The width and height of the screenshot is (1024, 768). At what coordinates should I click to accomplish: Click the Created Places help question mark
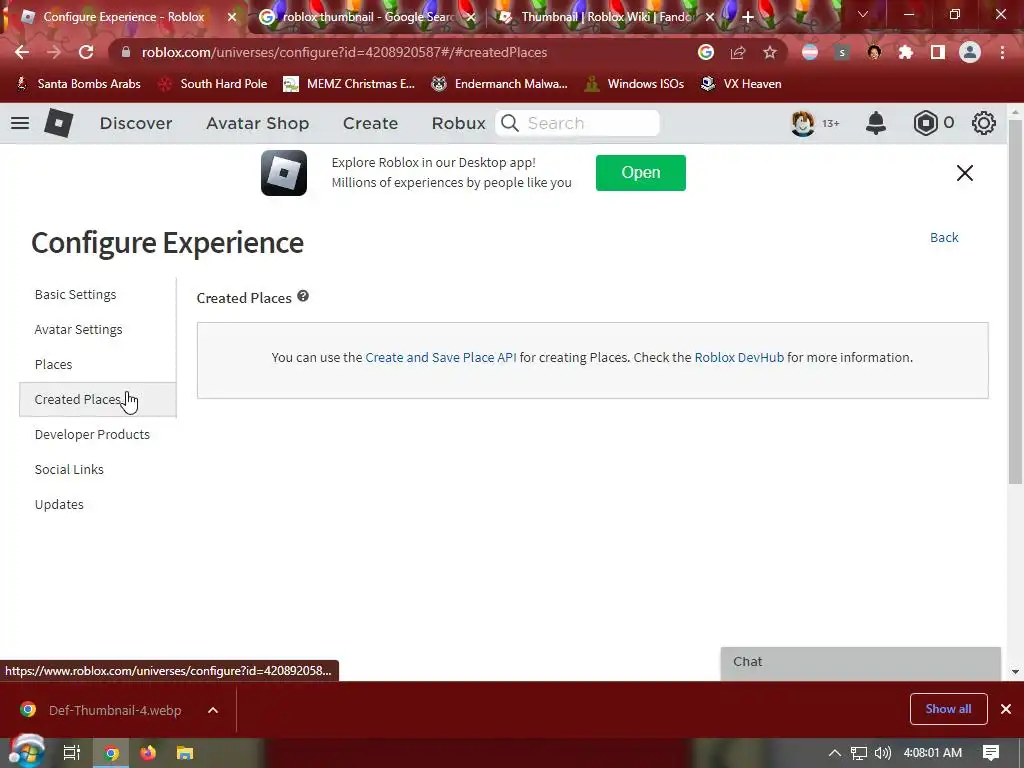pos(303,296)
